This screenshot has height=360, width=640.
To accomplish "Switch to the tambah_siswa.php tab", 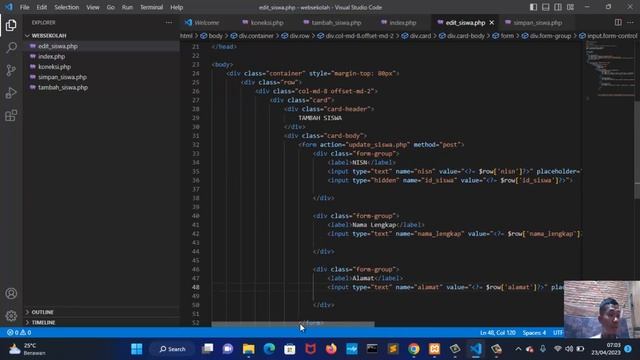I will click(x=332, y=22).
